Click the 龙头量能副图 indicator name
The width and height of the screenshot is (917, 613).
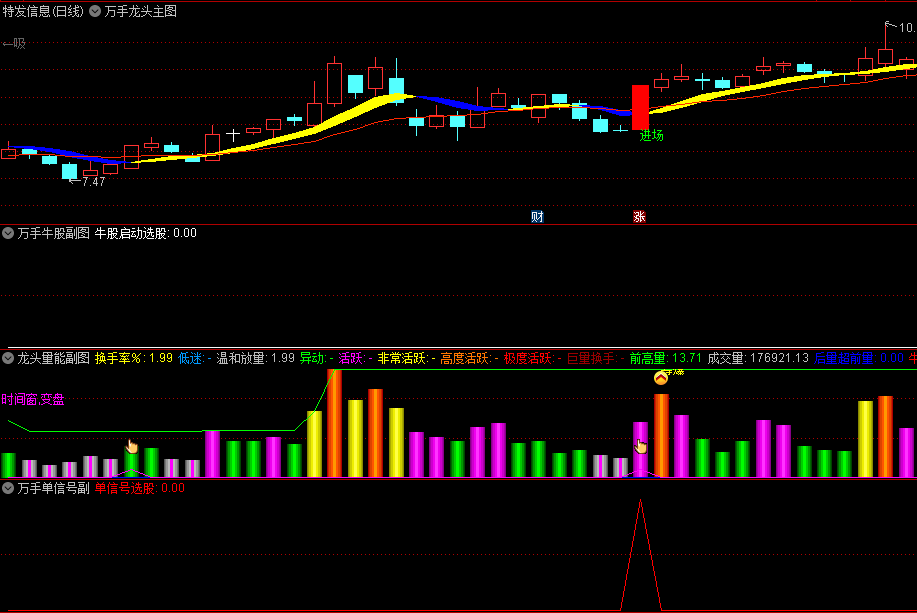tap(53, 358)
